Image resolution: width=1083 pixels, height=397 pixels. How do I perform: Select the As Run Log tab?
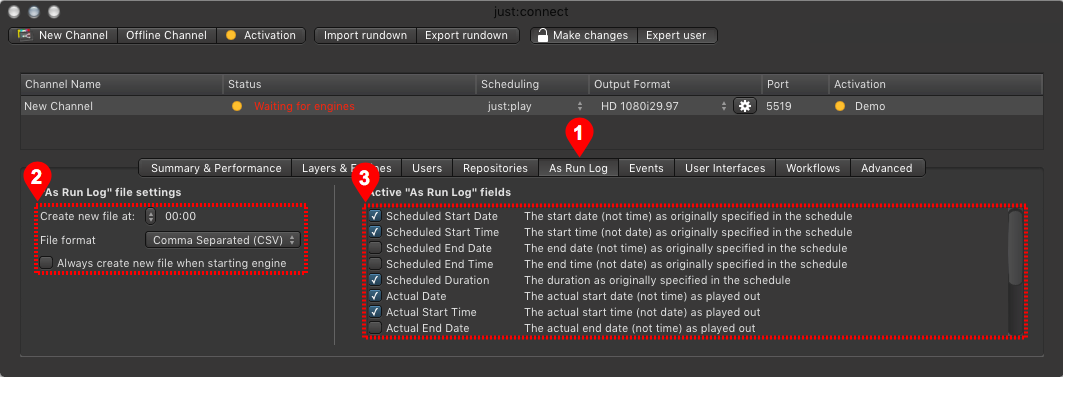click(578, 168)
